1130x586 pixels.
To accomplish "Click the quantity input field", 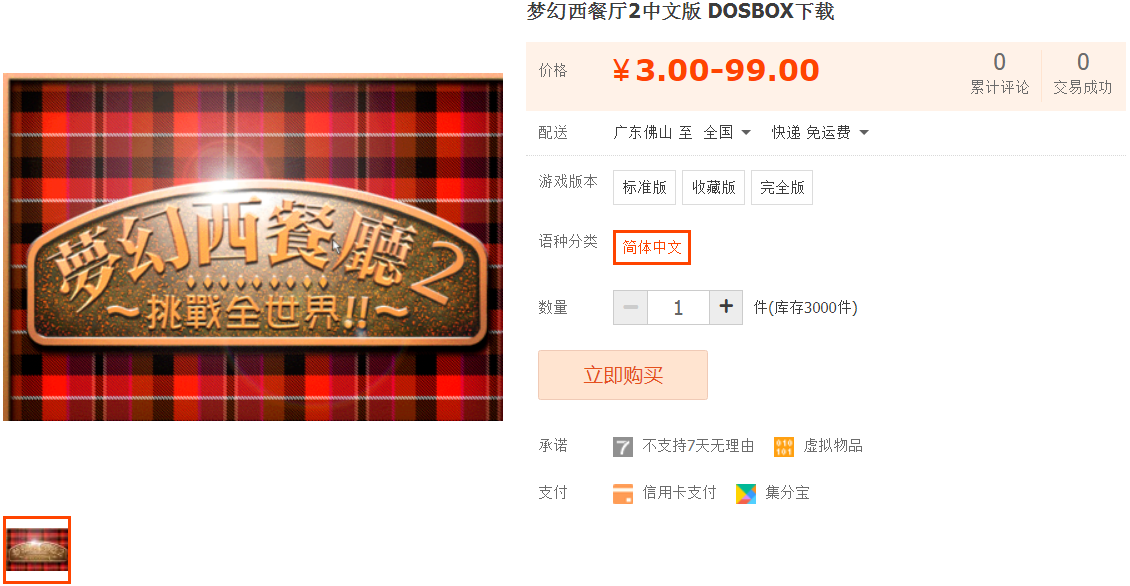I will click(x=678, y=307).
